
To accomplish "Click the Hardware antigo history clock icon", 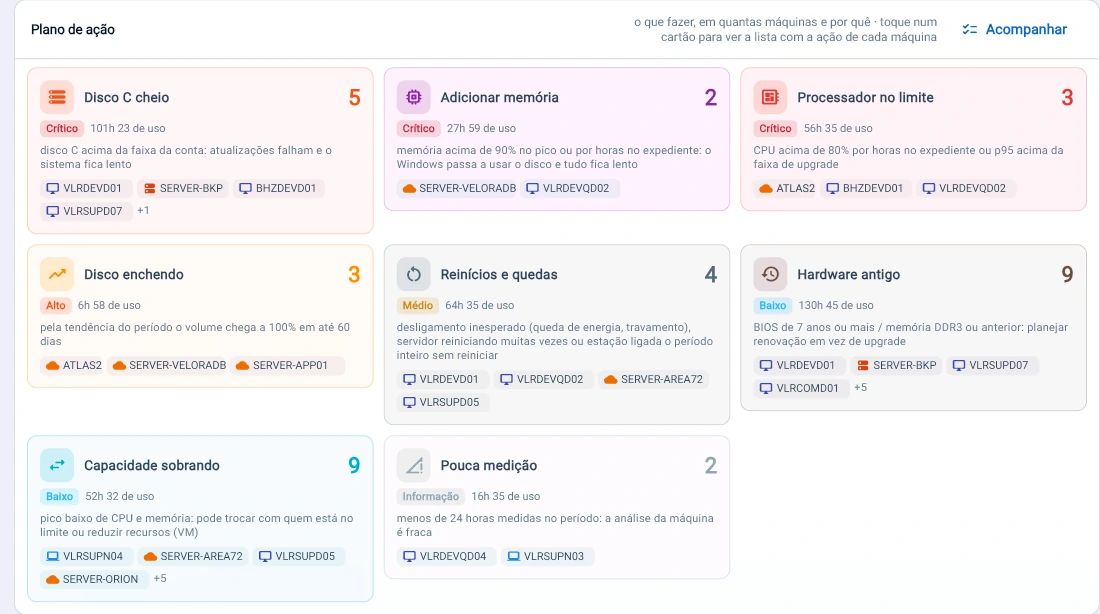I will 770,274.
